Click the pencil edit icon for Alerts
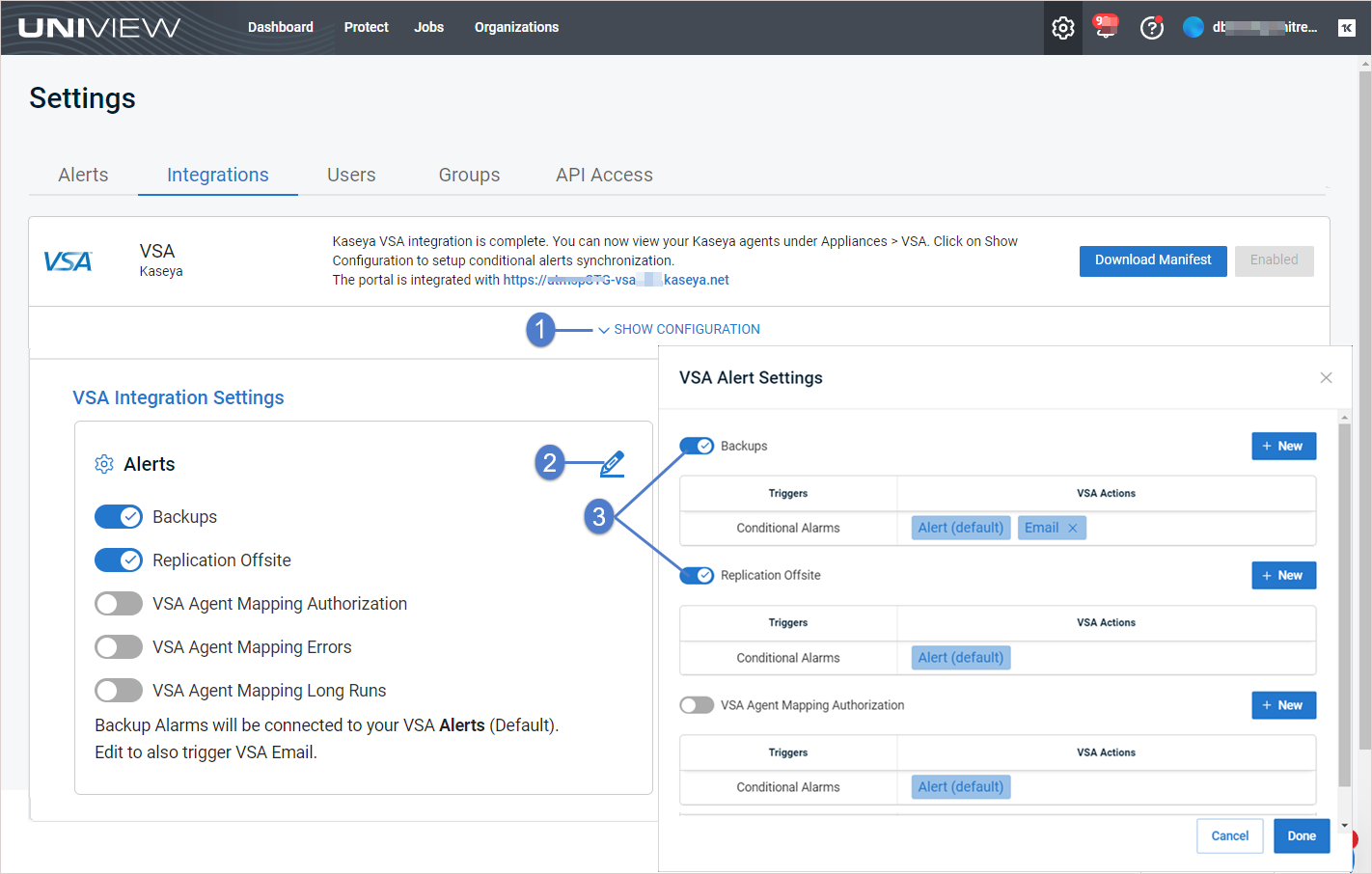 pyautogui.click(x=613, y=464)
